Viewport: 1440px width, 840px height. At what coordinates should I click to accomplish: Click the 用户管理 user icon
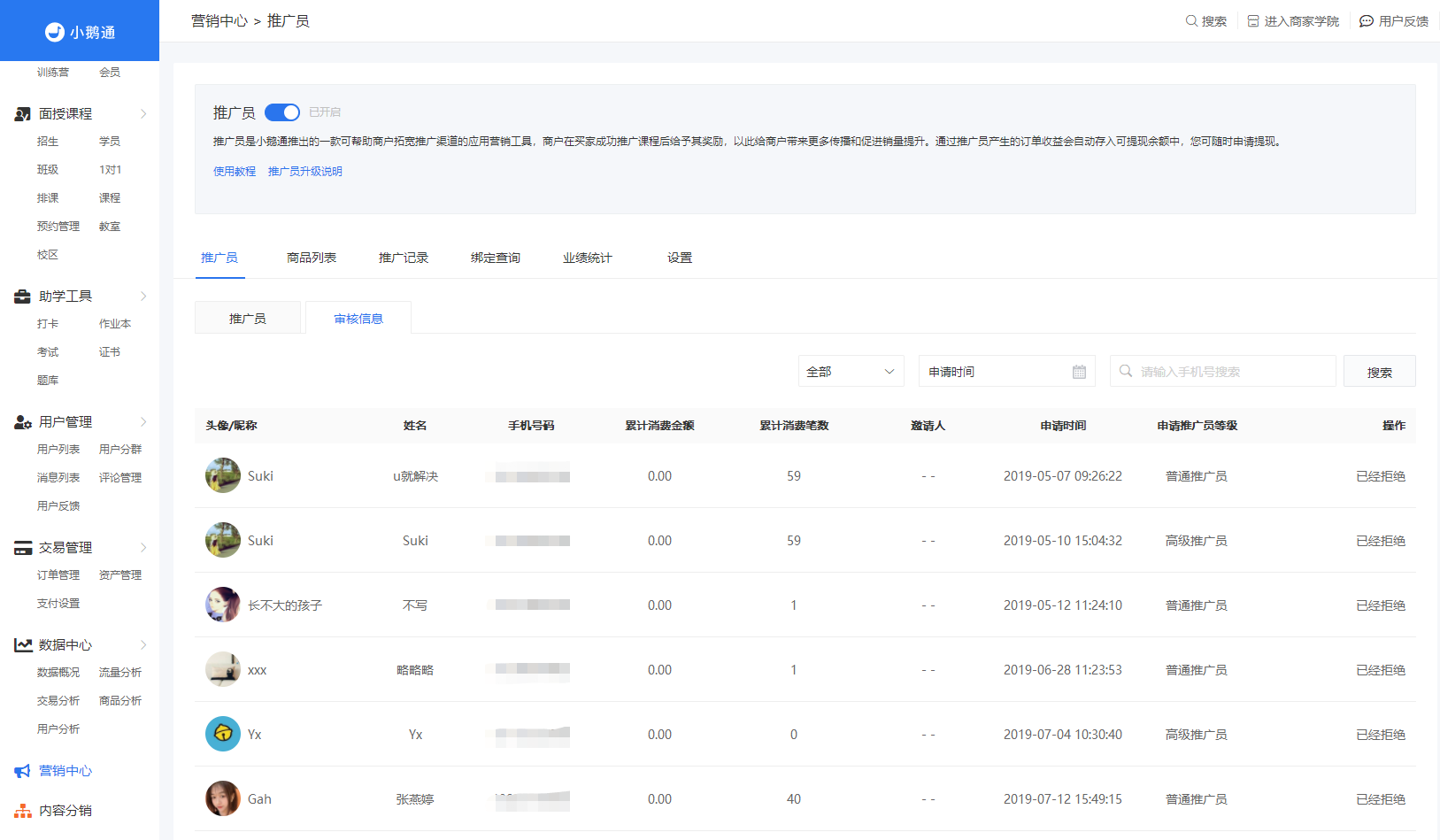click(x=23, y=422)
